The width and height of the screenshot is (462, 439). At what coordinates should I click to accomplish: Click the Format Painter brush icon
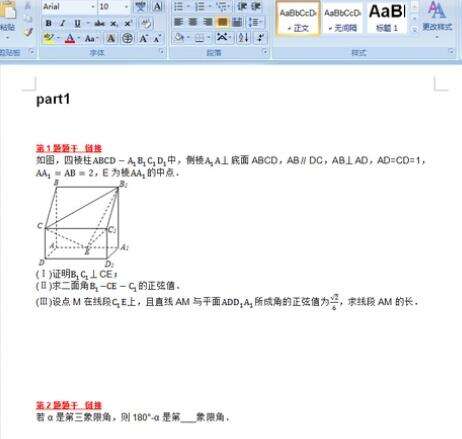[28, 32]
